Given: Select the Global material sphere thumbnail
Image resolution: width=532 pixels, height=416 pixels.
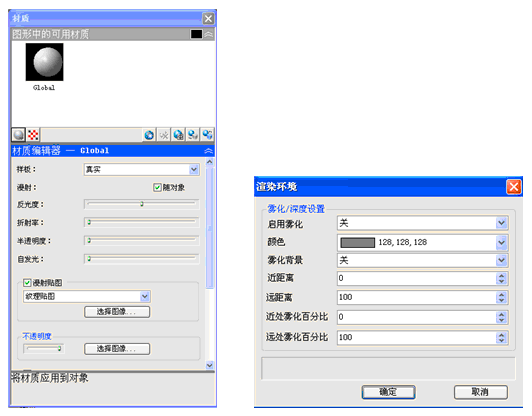Looking at the screenshot, I should point(44,62).
